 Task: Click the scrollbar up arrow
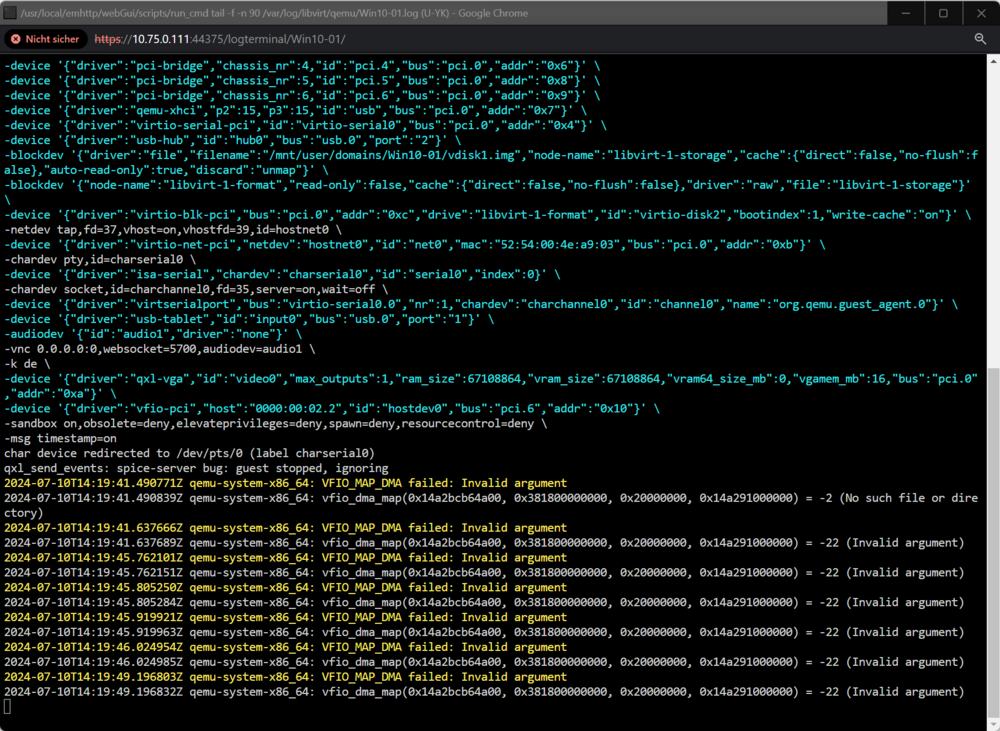coord(993,61)
